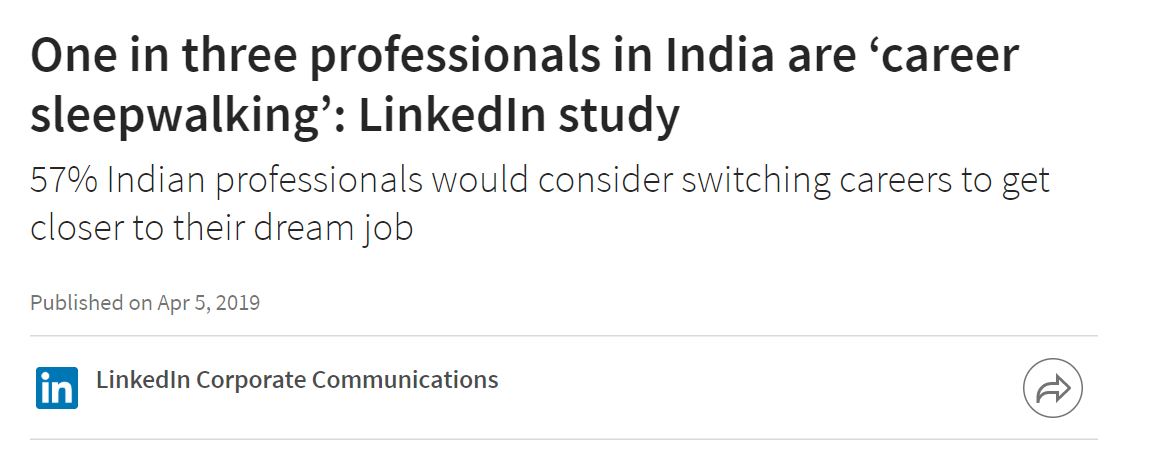Screen dimensions: 1153x452
Task: Click 'Indian professionals' in the subtitle
Action: point(265,183)
